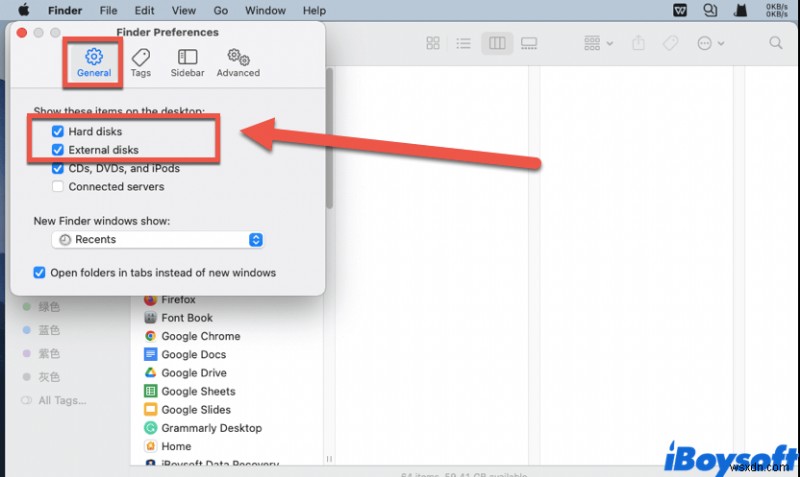Viewport: 800px width, 477px height.
Task: Open the More actions ellipsis menu
Action: coord(710,43)
